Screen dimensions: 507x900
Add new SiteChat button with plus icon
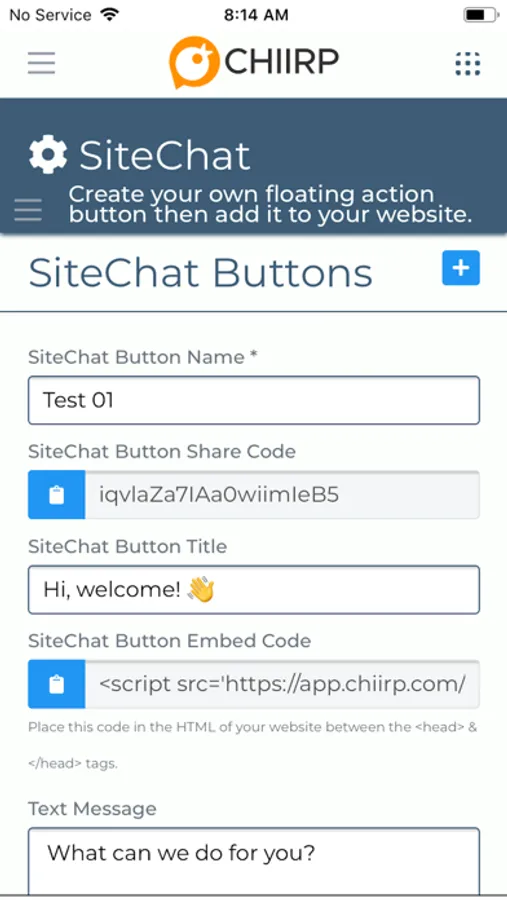click(460, 268)
